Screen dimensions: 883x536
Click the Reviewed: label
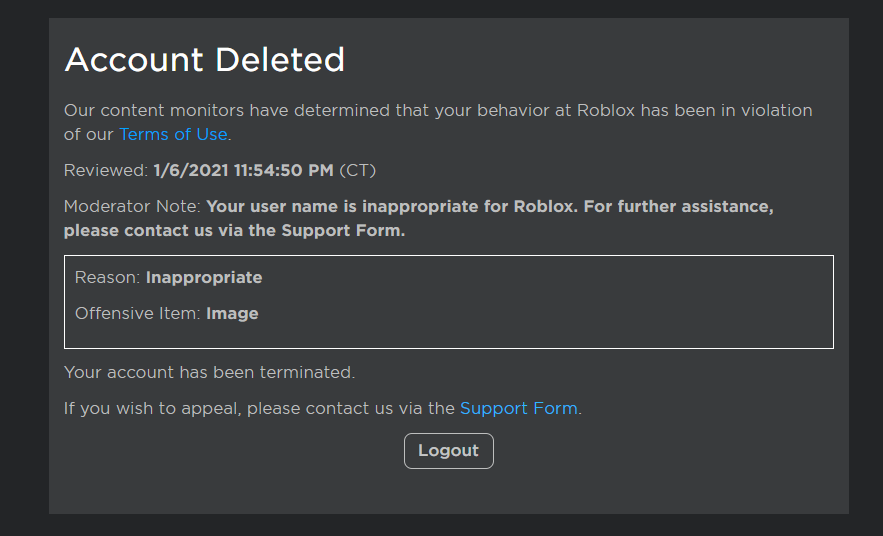pyautogui.click(x=105, y=171)
